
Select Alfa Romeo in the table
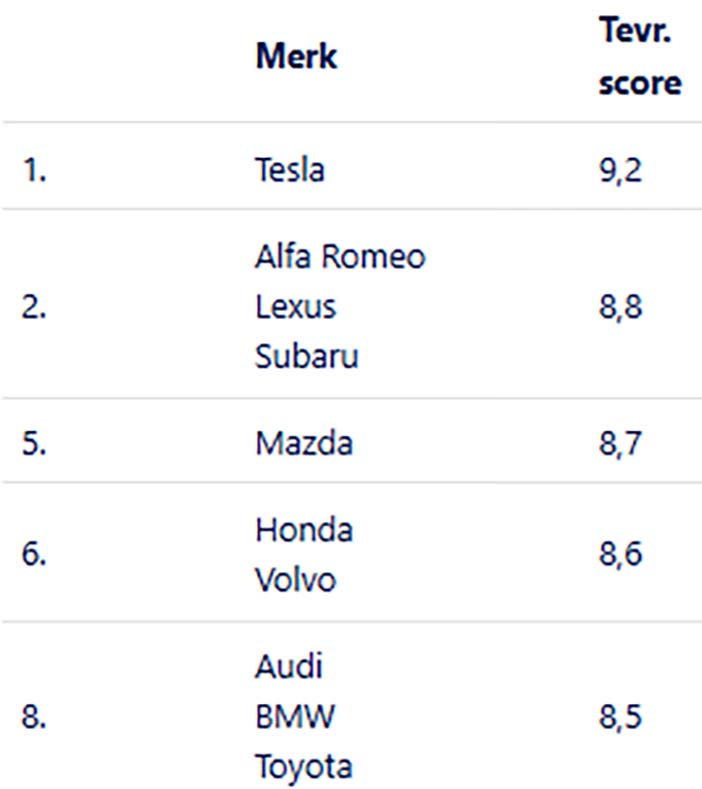coord(340,257)
